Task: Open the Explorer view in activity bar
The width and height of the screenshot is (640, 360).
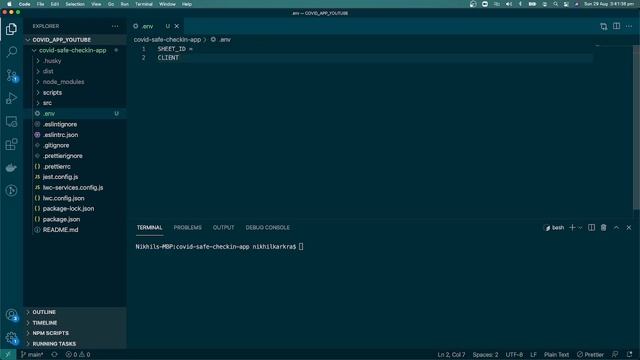Action: click(x=11, y=29)
